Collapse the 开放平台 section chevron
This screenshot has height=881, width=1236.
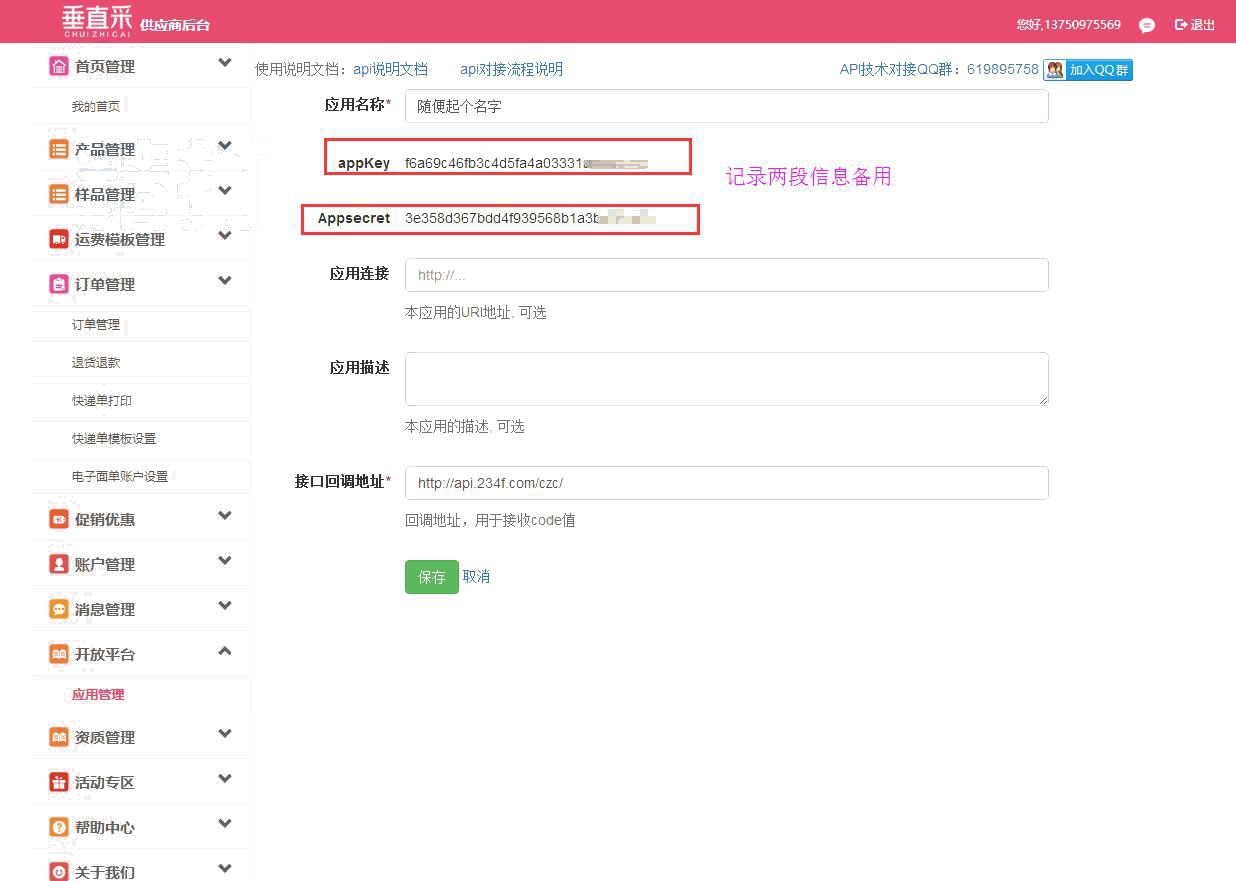coord(225,651)
